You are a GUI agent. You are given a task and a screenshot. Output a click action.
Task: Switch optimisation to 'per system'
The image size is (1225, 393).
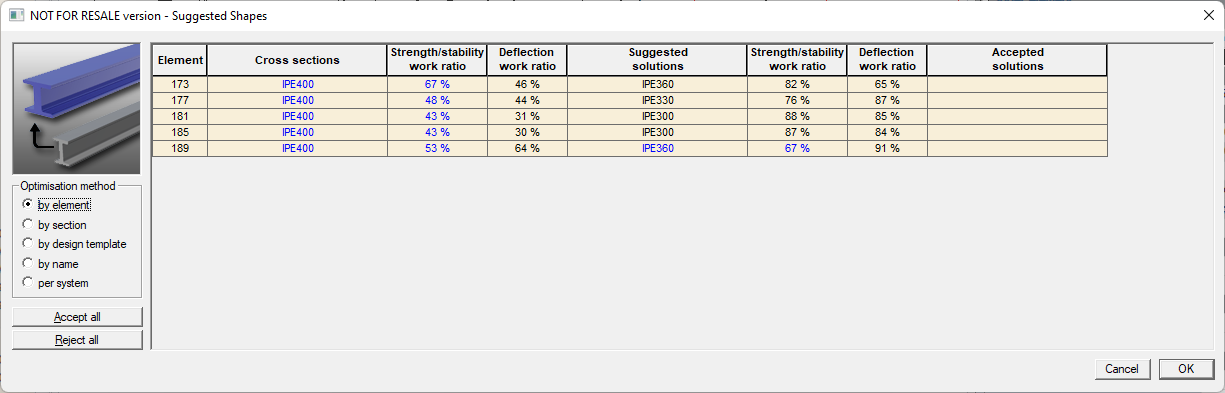point(55,283)
